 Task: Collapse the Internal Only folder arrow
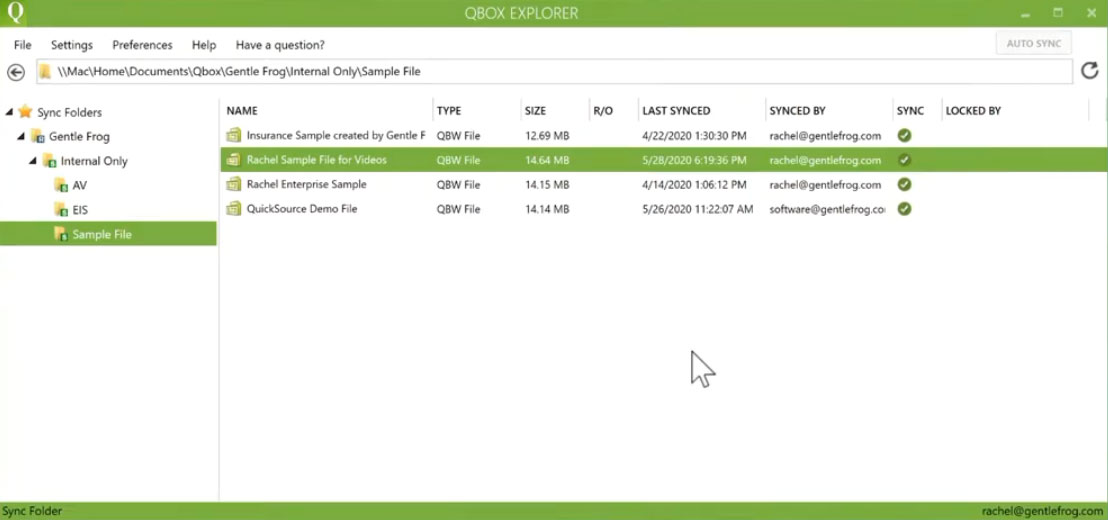pos(33,161)
